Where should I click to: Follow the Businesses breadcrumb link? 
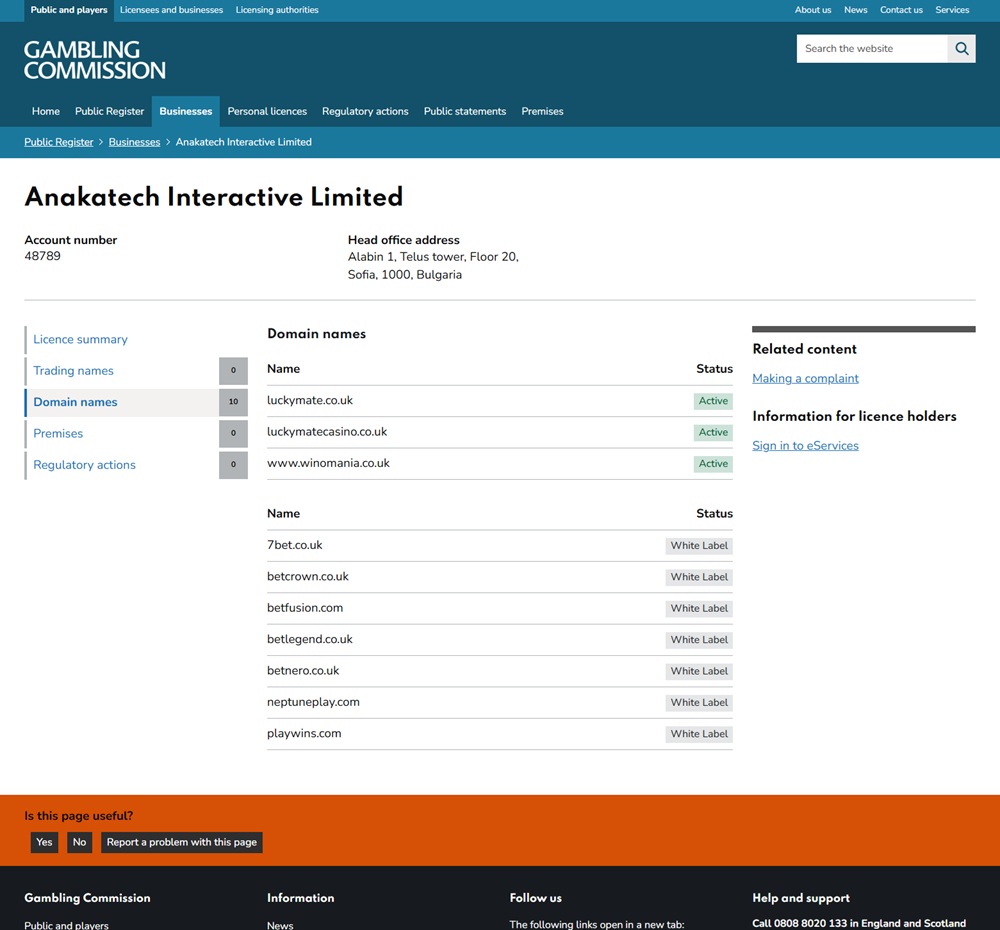pyautogui.click(x=134, y=142)
